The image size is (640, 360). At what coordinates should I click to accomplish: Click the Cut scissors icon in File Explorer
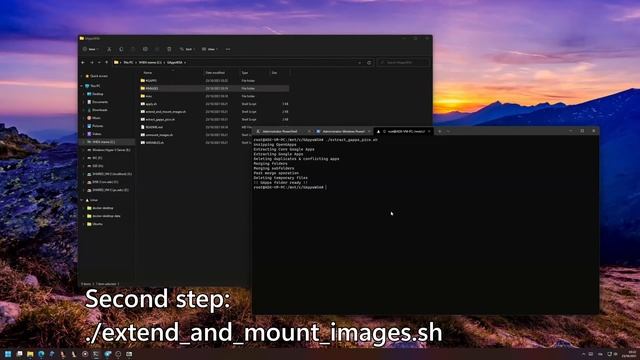109,49
